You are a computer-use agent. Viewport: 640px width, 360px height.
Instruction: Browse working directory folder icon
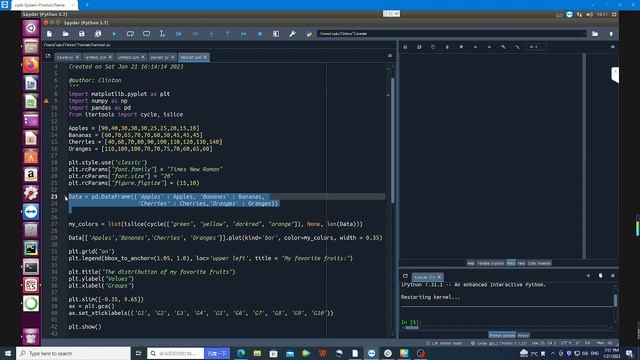[595, 34]
